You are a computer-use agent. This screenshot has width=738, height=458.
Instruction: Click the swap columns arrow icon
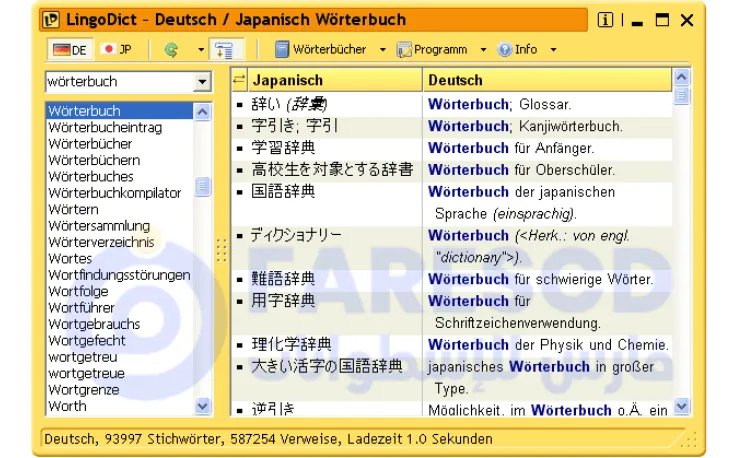[239, 80]
